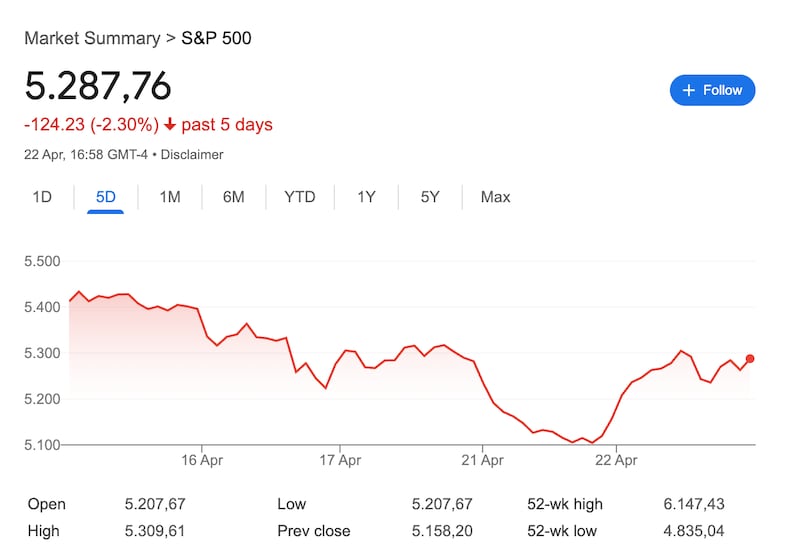Select the 1D time range tab
Screen dimensions: 800x557
tap(42, 197)
